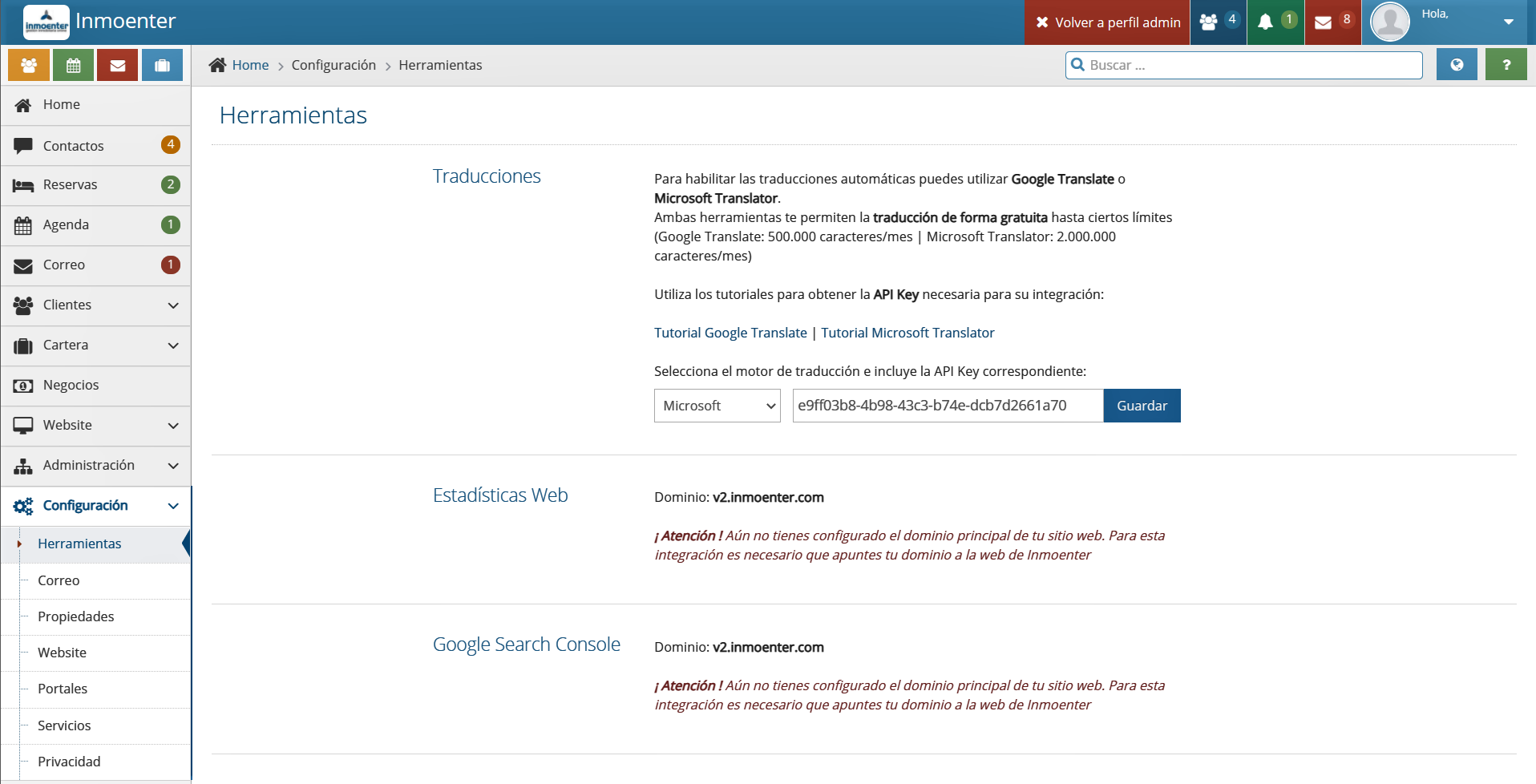This screenshot has width=1536, height=784.
Task: Collapse the Configuración menu chevron
Action: tap(173, 506)
